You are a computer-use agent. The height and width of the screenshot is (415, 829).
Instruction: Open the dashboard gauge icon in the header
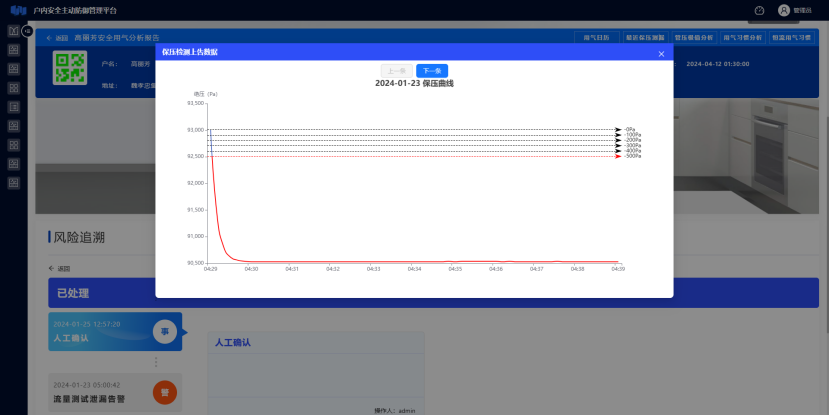click(x=760, y=10)
